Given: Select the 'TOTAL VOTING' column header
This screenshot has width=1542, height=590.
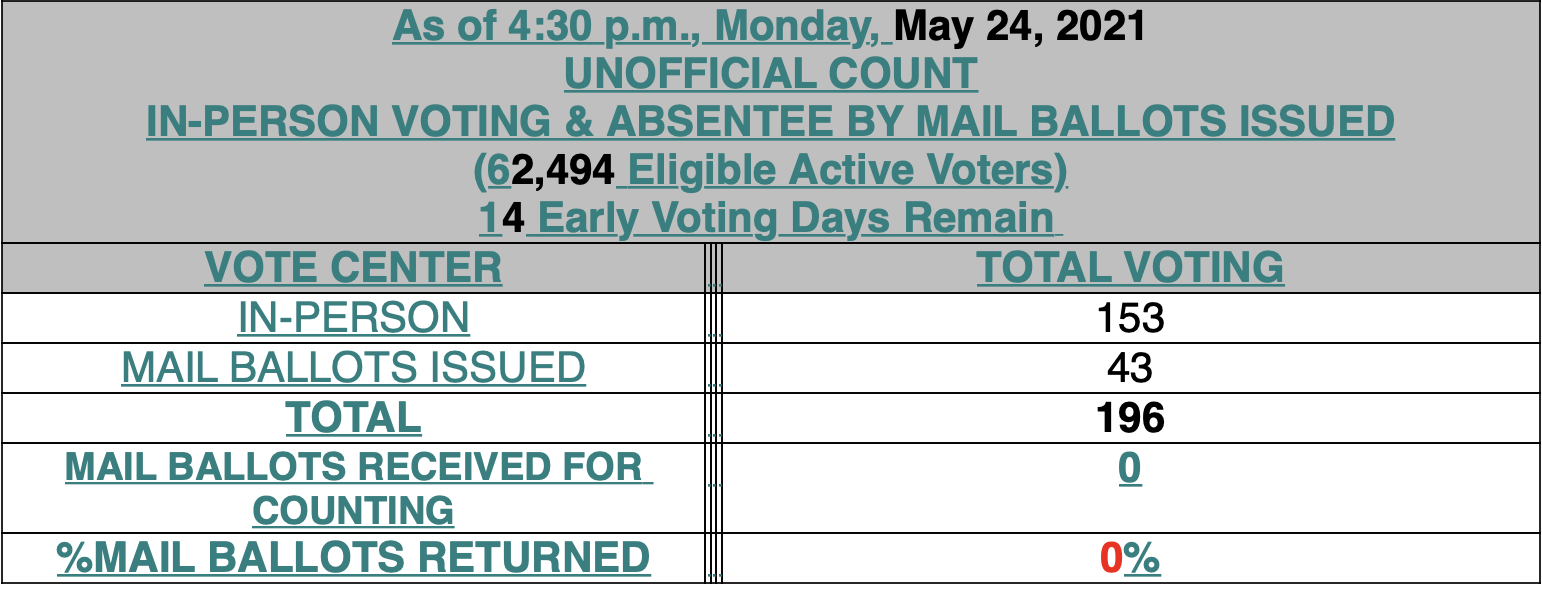Looking at the screenshot, I should pos(1130,267).
